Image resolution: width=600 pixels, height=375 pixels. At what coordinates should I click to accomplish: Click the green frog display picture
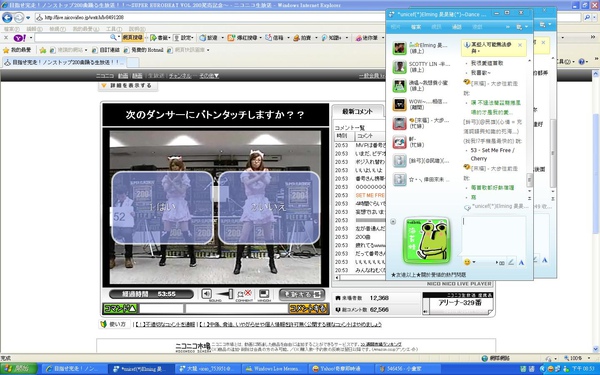[427, 240]
